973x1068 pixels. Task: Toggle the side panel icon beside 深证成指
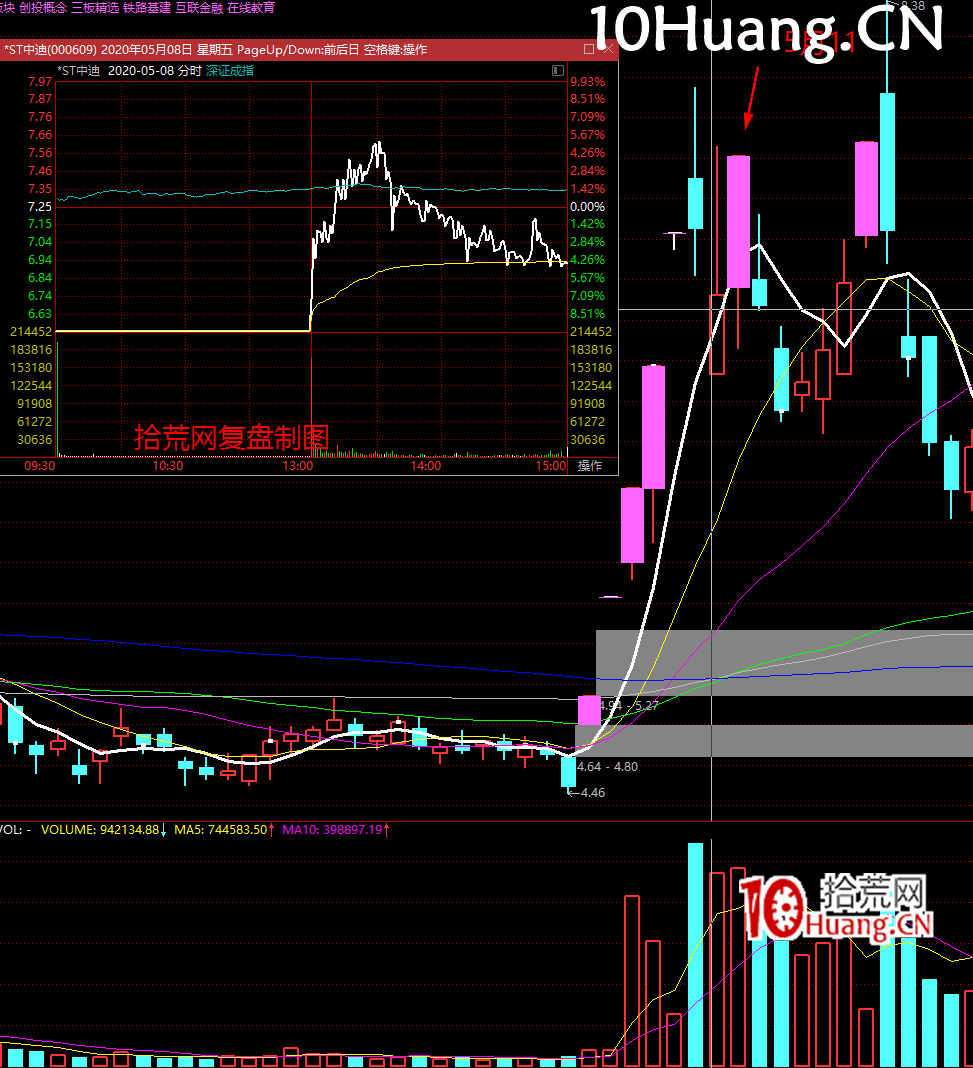point(558,70)
